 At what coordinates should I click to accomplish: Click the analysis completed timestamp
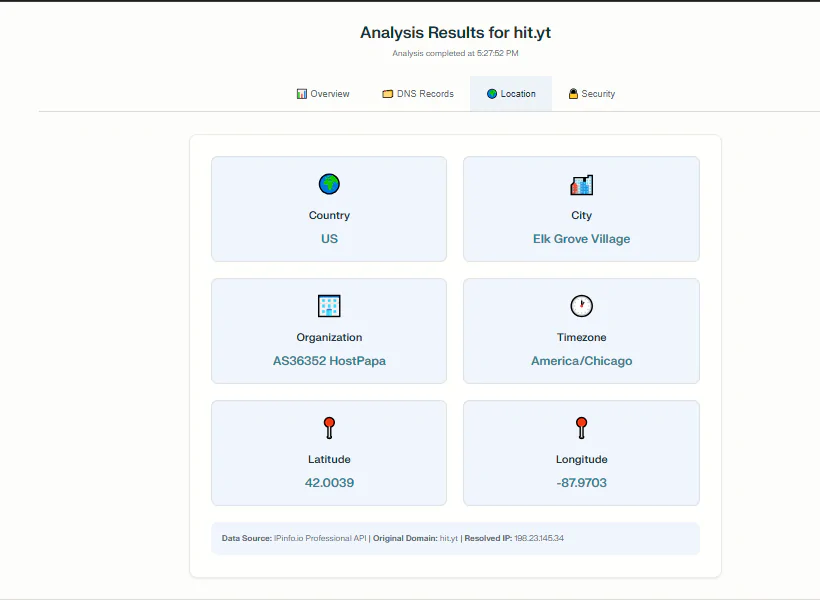[455, 53]
